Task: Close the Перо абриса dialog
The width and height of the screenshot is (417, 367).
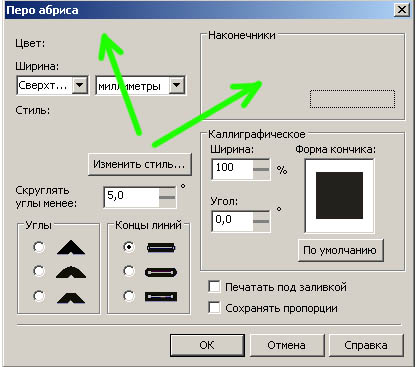Action: coord(402,10)
